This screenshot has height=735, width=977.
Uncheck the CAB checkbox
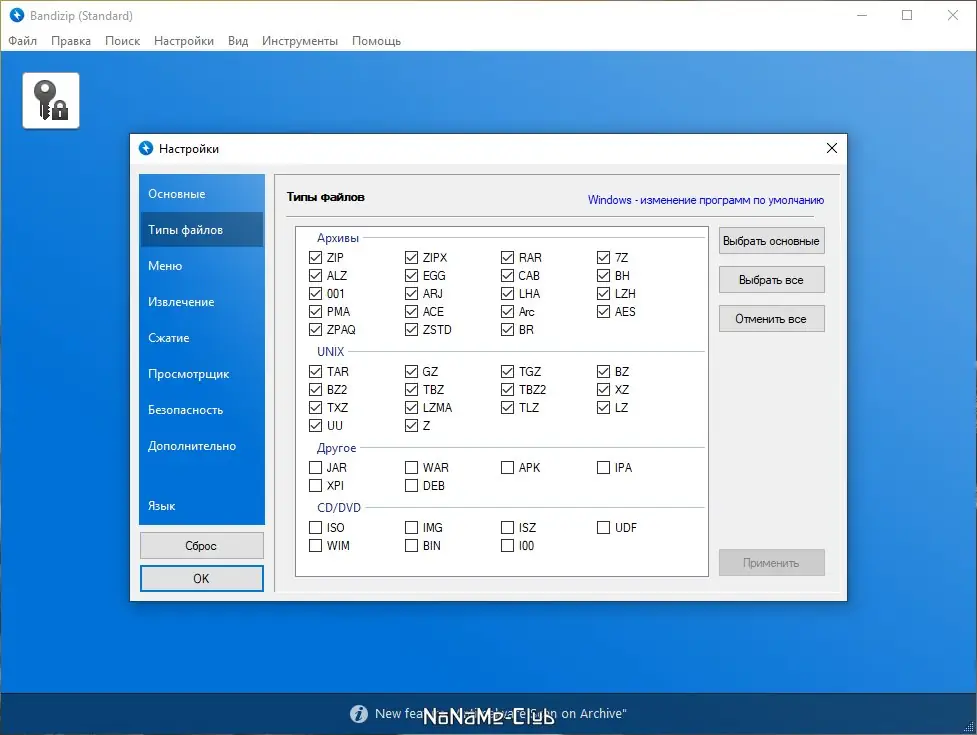(507, 275)
